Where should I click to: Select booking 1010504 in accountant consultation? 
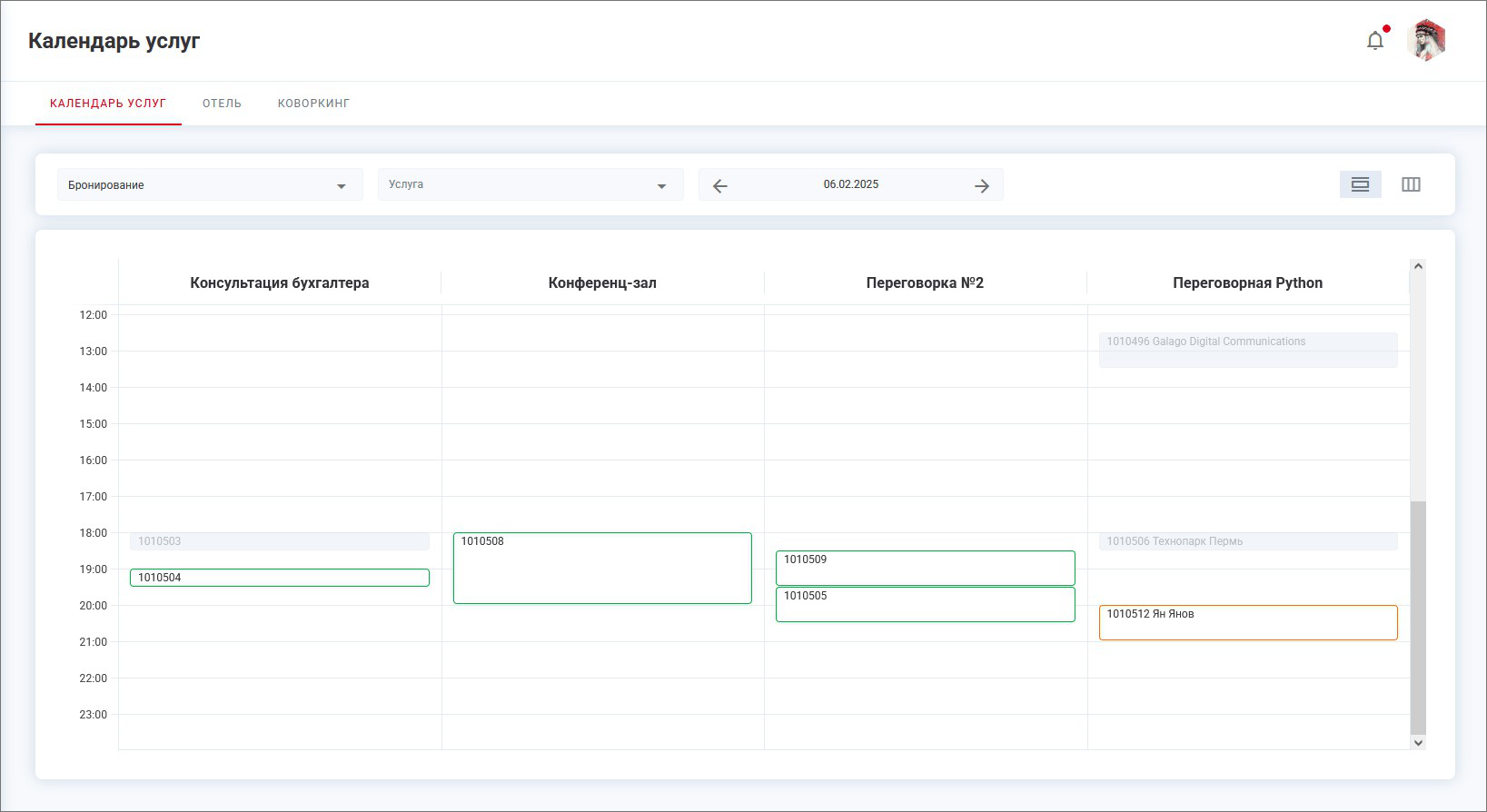coord(279,578)
